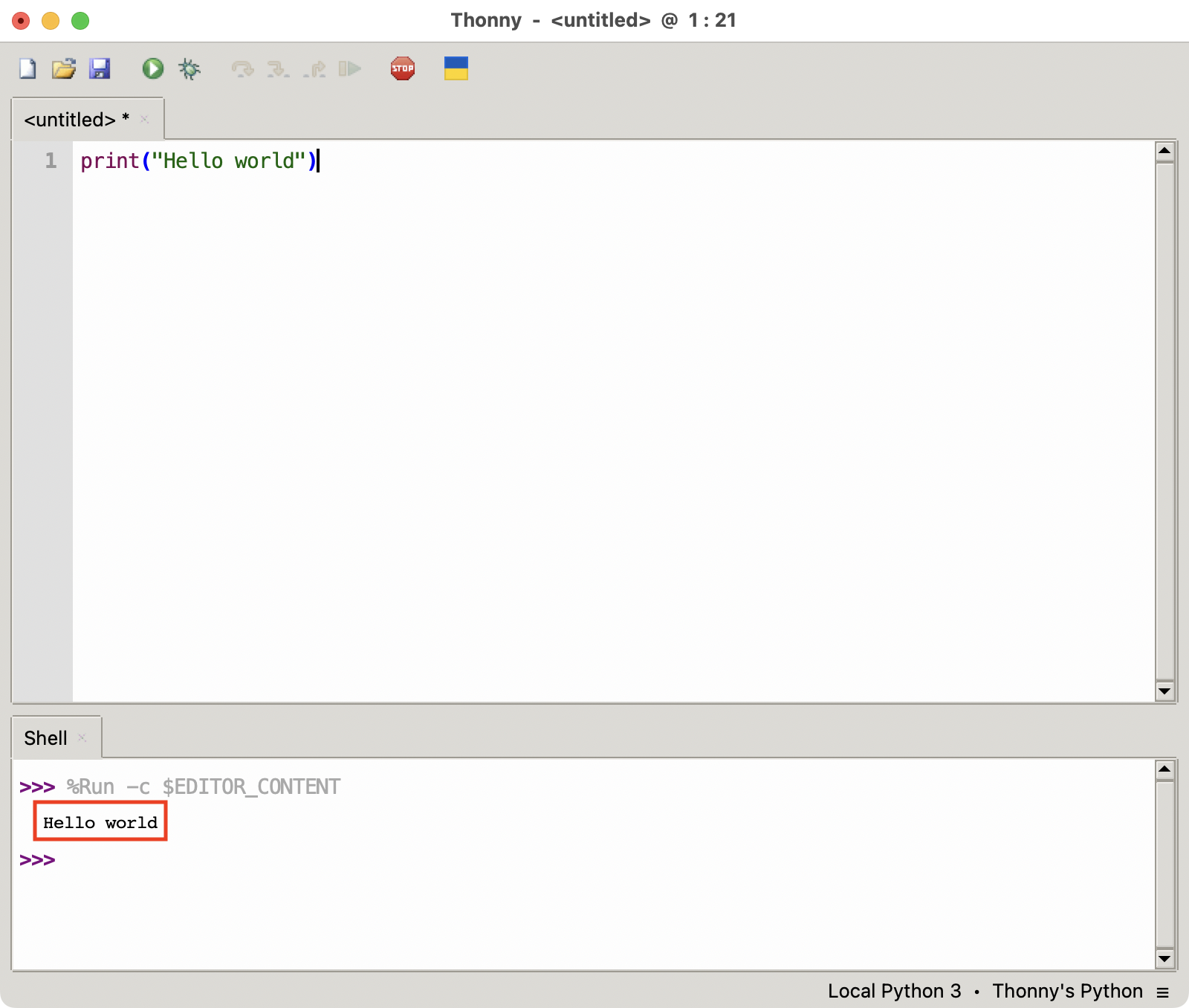Screen dimensions: 1189x1008
Task: Click the Step over debug icon
Action: coord(242,69)
